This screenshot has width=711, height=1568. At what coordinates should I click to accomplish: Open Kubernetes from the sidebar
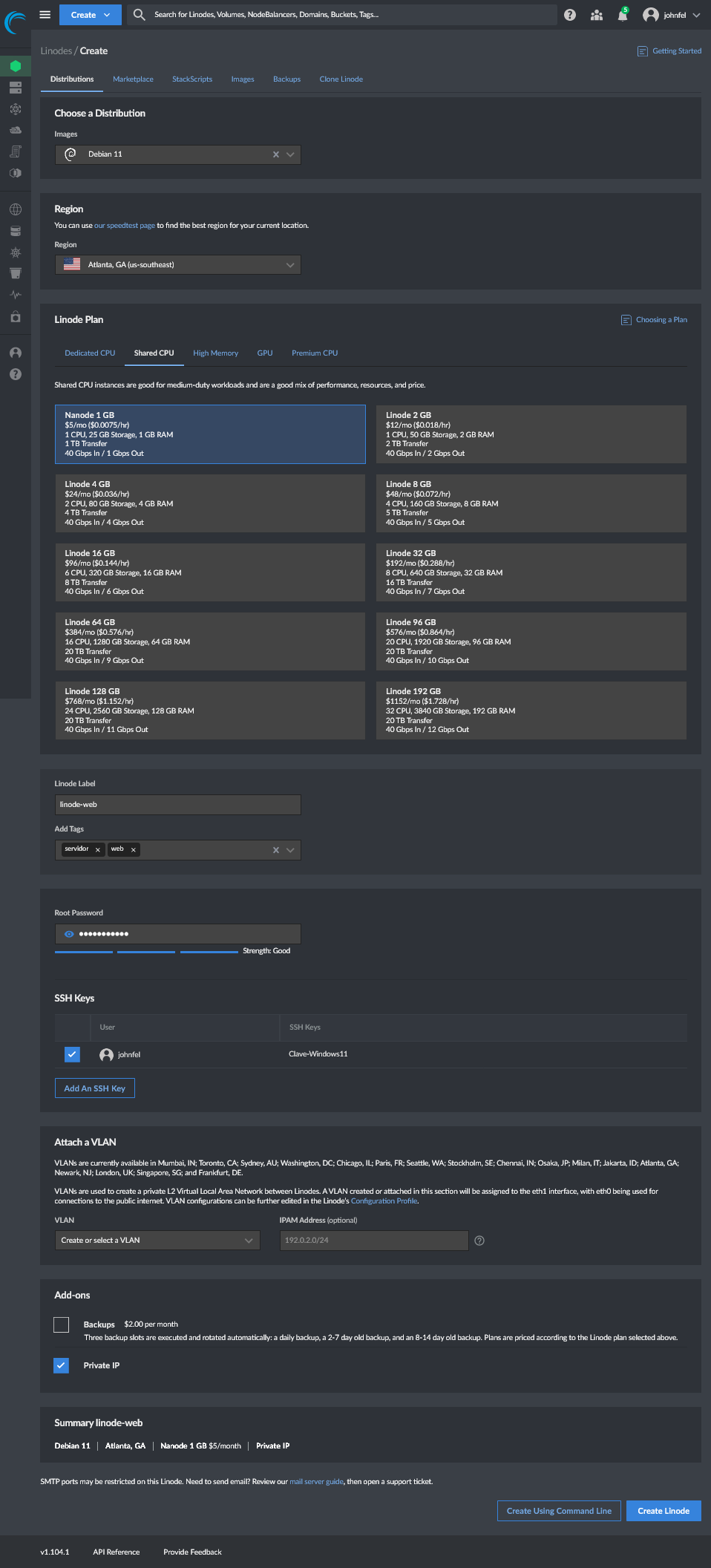[16, 252]
